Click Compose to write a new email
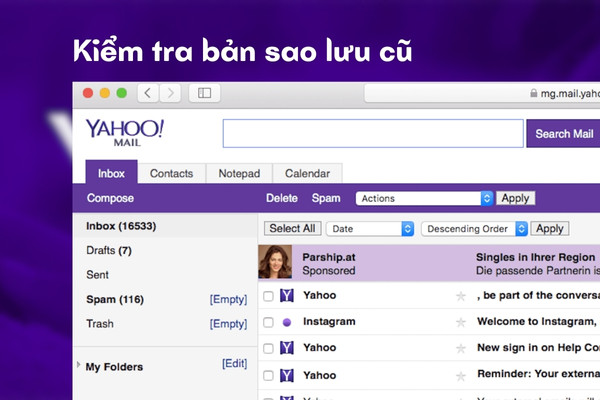600x400 pixels. point(110,198)
